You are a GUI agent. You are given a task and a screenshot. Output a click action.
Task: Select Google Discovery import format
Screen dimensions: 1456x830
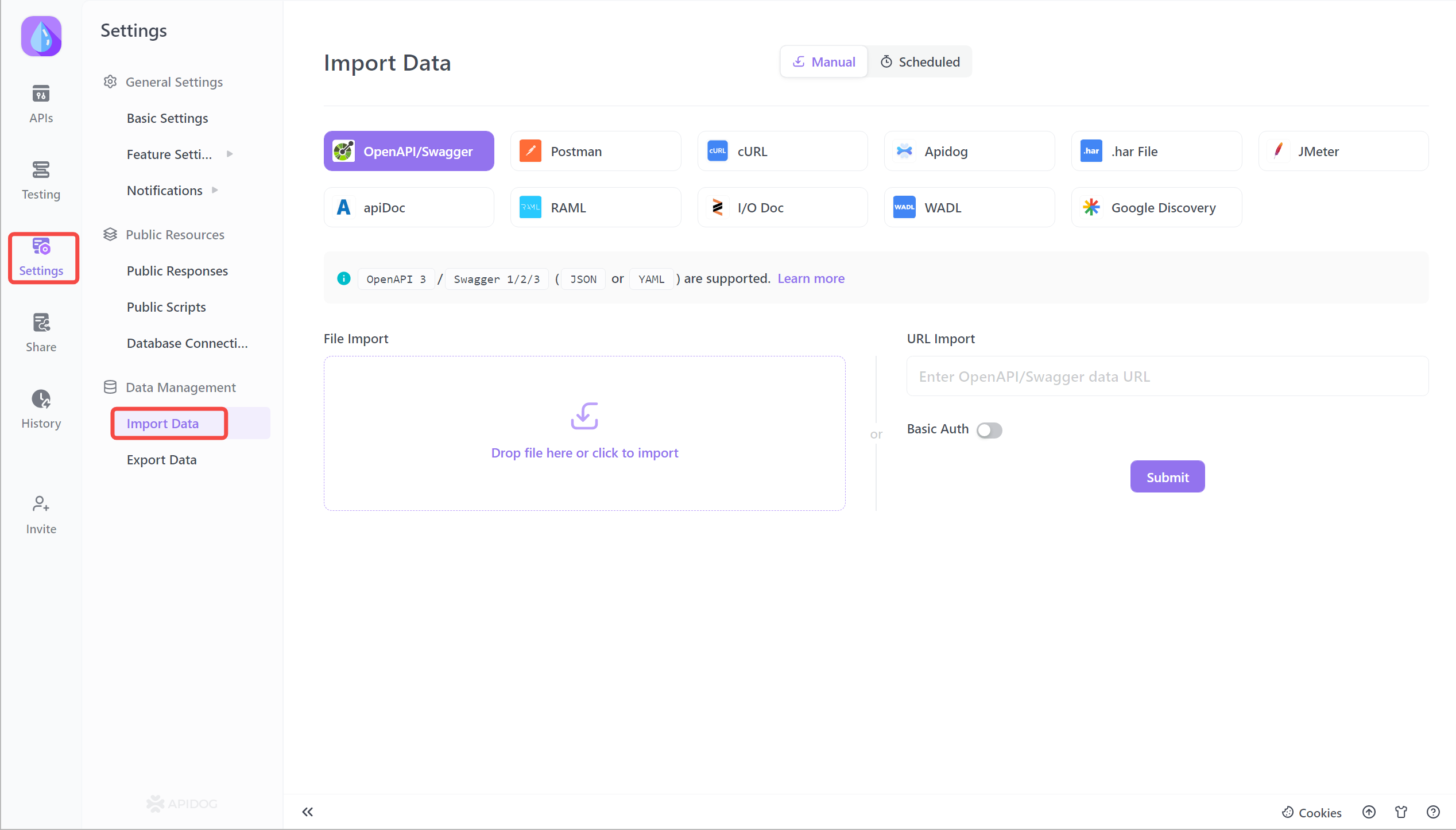[1156, 207]
